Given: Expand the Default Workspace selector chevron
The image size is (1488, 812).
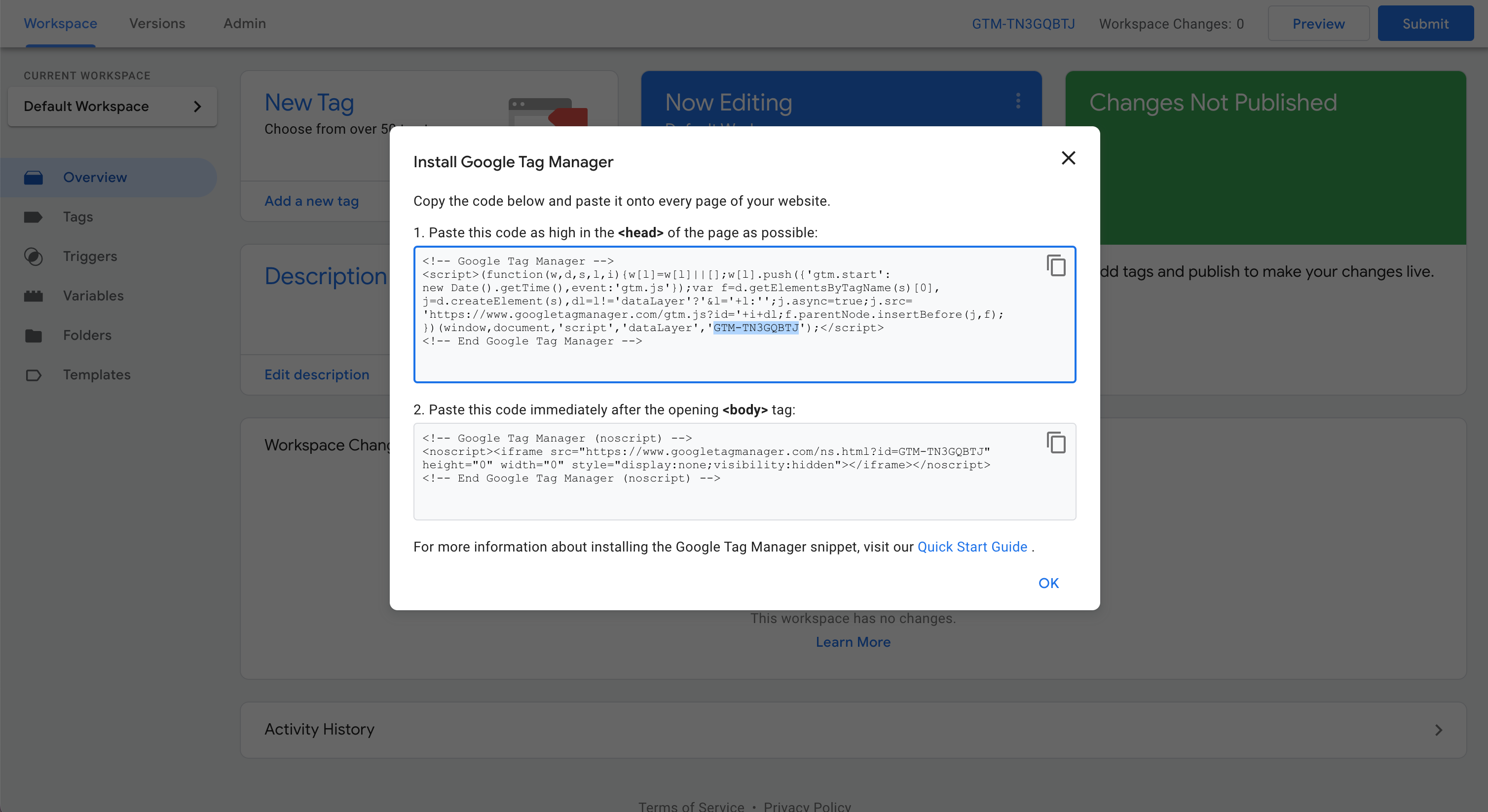Looking at the screenshot, I should [x=197, y=106].
